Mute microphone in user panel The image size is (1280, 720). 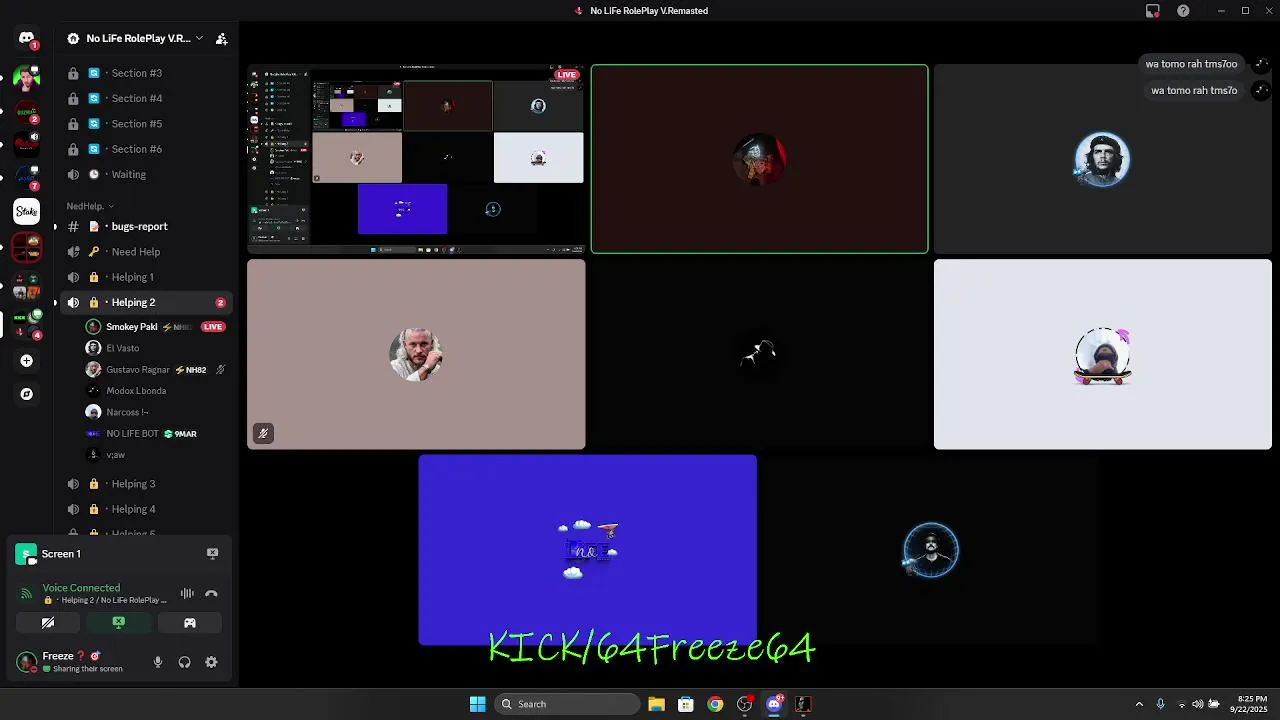(x=157, y=662)
